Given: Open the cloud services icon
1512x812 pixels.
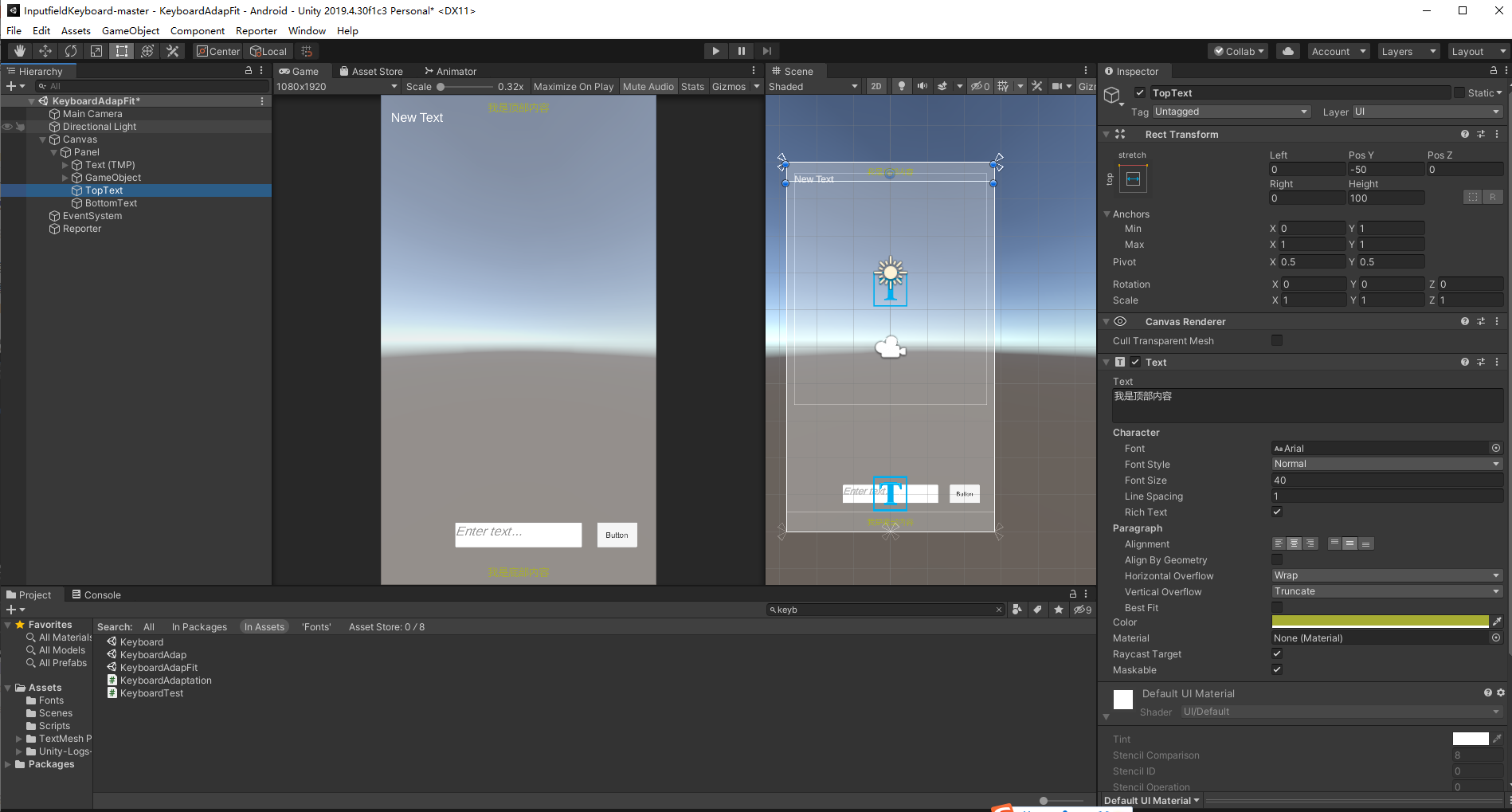Looking at the screenshot, I should coord(1288,51).
